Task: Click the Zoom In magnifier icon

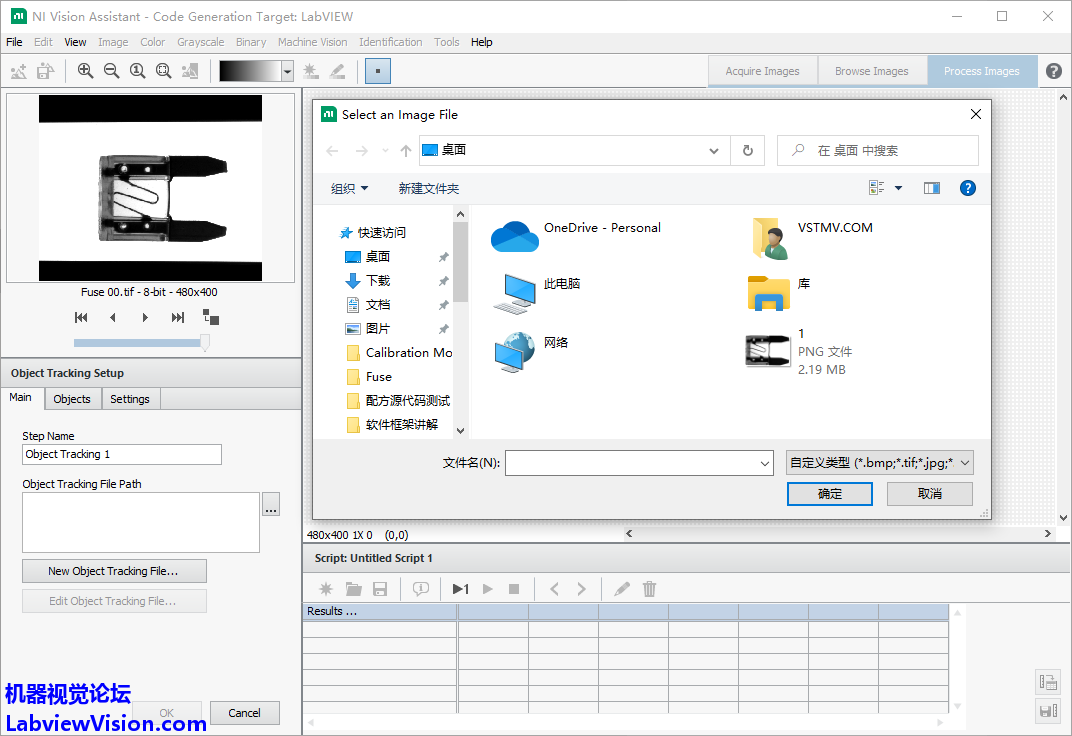Action: [85, 71]
